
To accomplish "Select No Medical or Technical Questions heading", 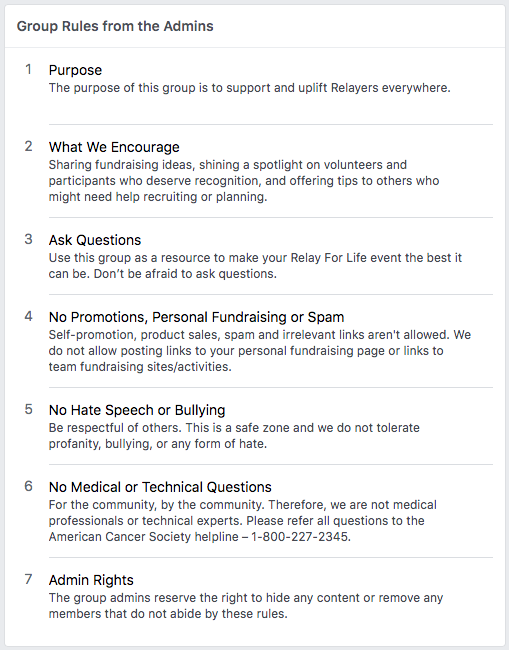I will pyautogui.click(x=160, y=487).
